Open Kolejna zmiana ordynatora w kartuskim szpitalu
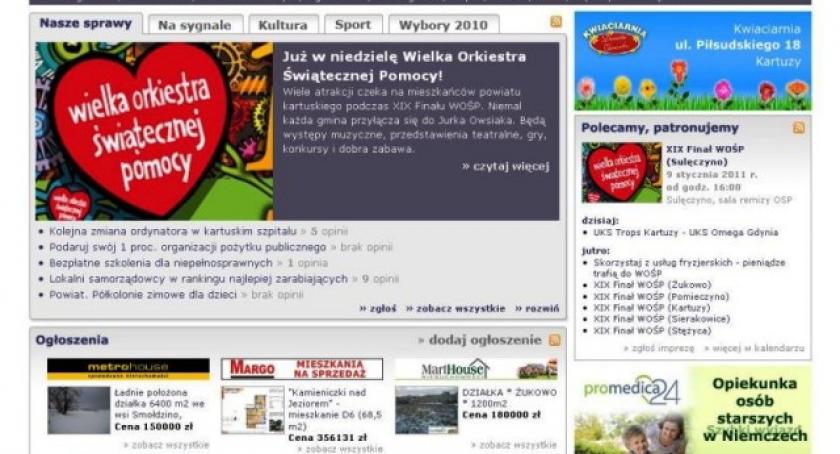This screenshot has height=454, width=840. point(172,231)
